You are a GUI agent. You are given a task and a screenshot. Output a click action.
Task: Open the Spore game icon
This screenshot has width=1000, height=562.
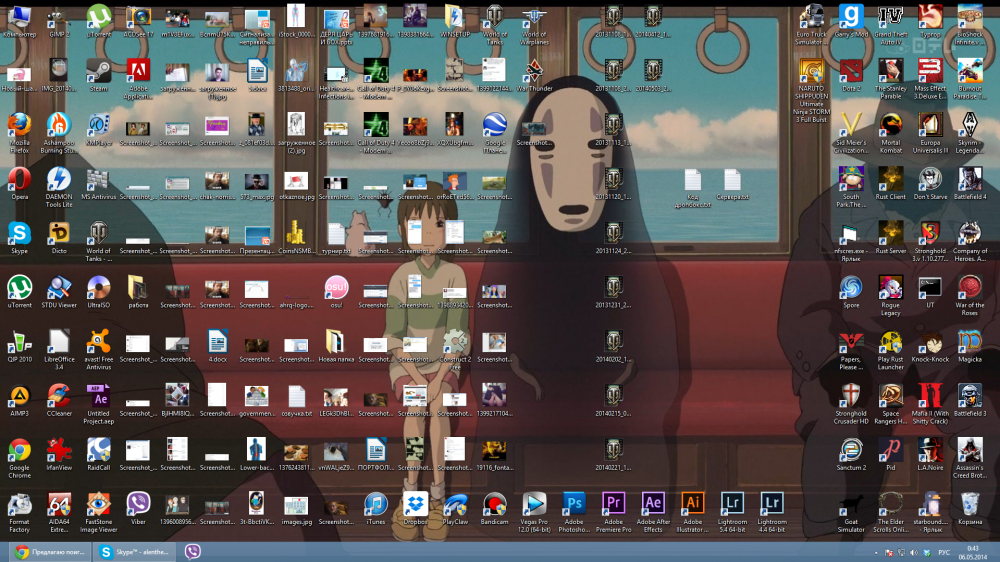[x=851, y=293]
